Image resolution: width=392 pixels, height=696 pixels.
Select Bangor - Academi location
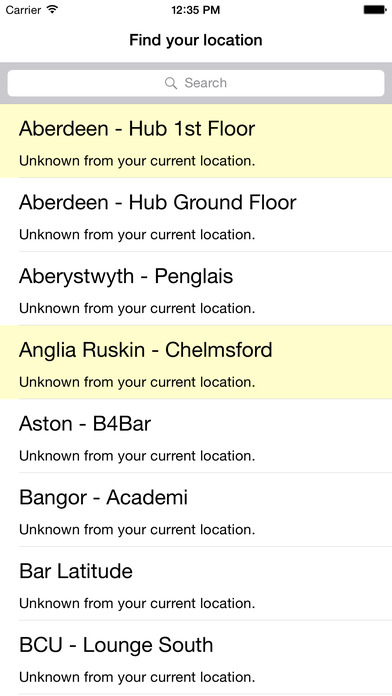pos(196,510)
